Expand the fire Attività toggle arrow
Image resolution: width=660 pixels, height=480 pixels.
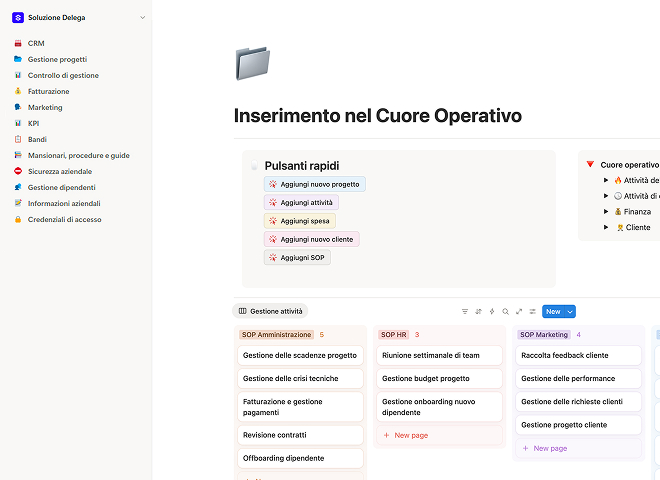[606, 180]
